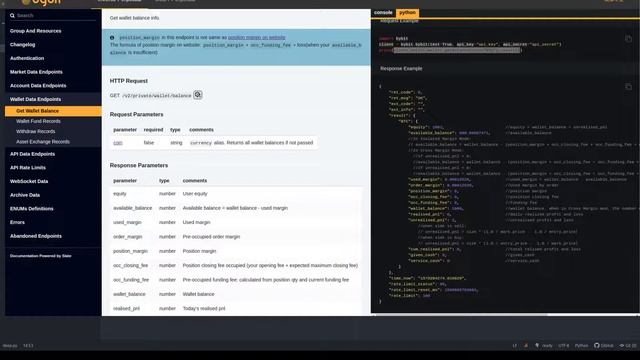
Task: Click the encoding indicator in status bar
Action: point(564,345)
